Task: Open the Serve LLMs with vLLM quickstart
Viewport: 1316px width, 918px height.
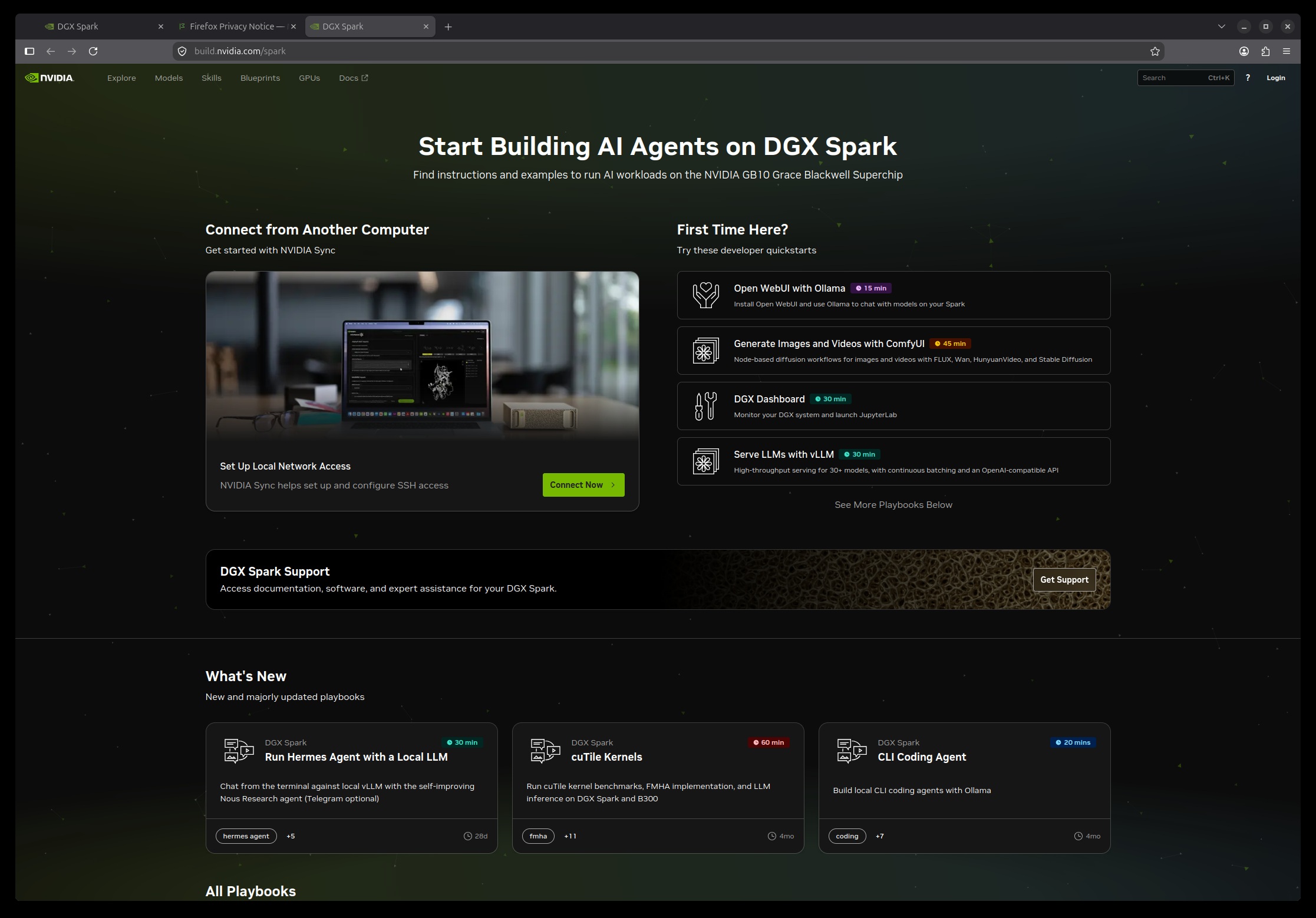Action: click(x=893, y=461)
